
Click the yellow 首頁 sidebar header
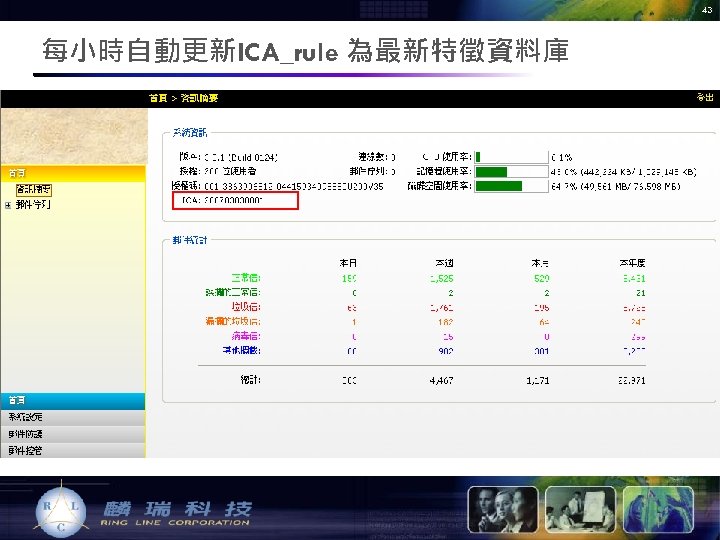click(73, 174)
